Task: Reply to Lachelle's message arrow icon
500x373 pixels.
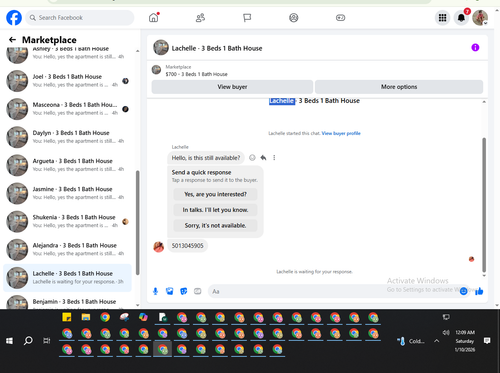Action: point(263,158)
